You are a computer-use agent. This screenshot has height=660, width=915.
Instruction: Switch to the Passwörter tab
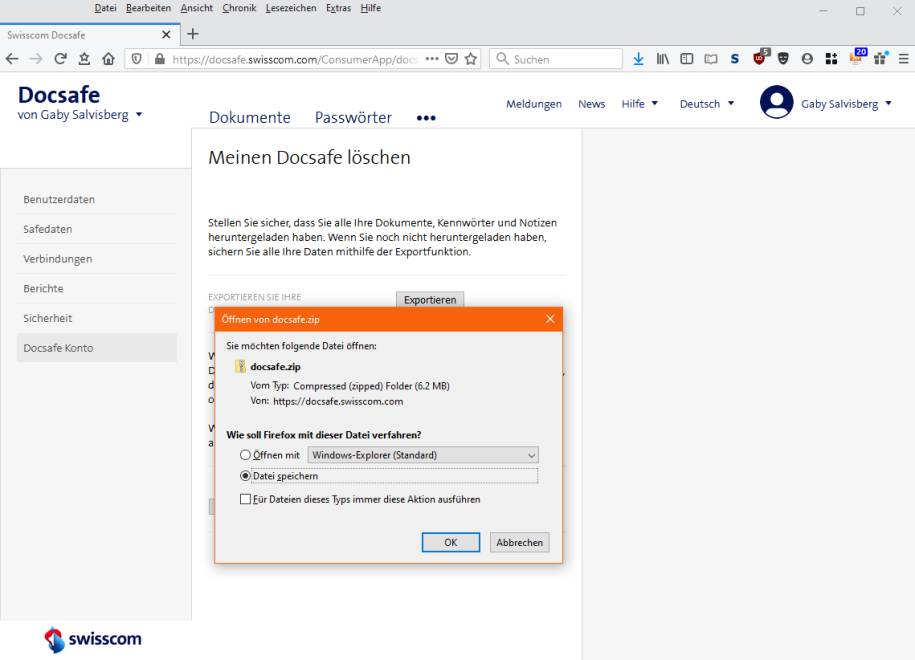[x=353, y=117]
